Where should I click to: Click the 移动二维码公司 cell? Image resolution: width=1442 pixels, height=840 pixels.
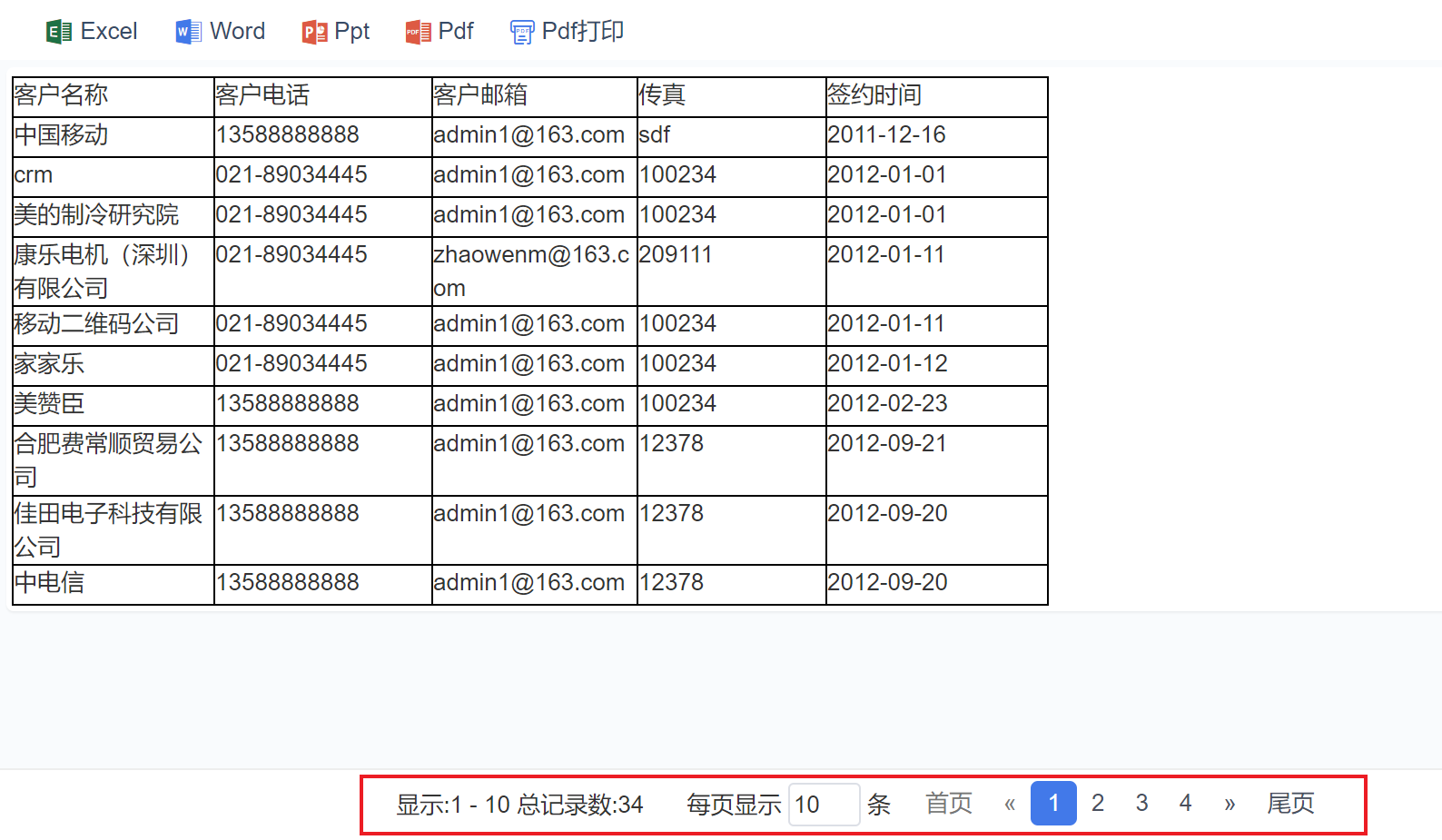coord(114,326)
